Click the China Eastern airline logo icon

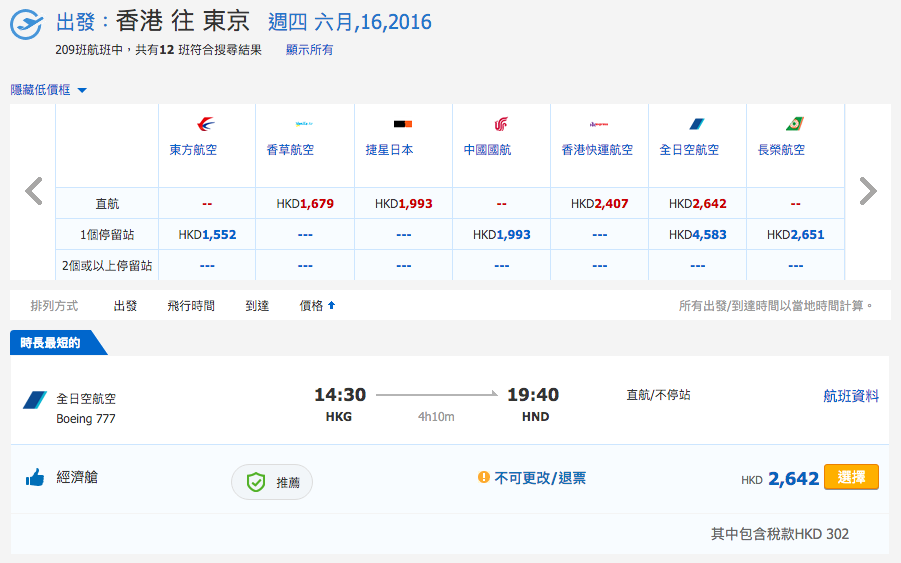(206, 124)
